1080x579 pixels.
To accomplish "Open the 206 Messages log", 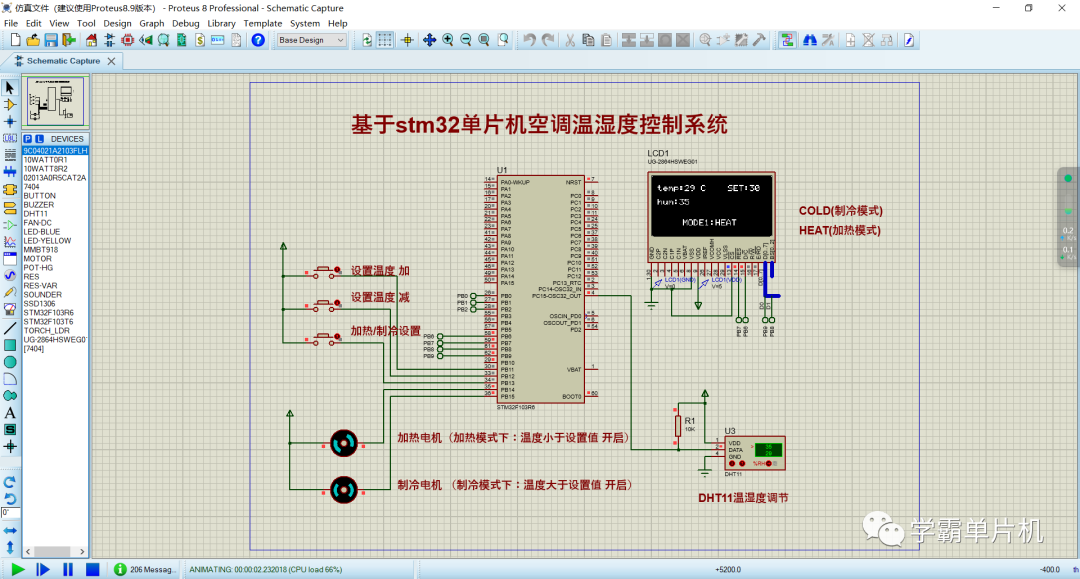I will (146, 569).
